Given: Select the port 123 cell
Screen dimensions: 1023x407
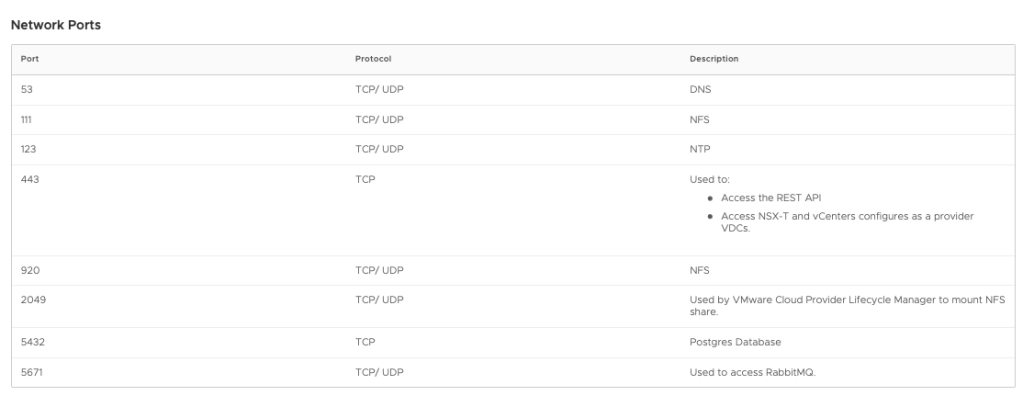Looking at the screenshot, I should (x=27, y=151).
